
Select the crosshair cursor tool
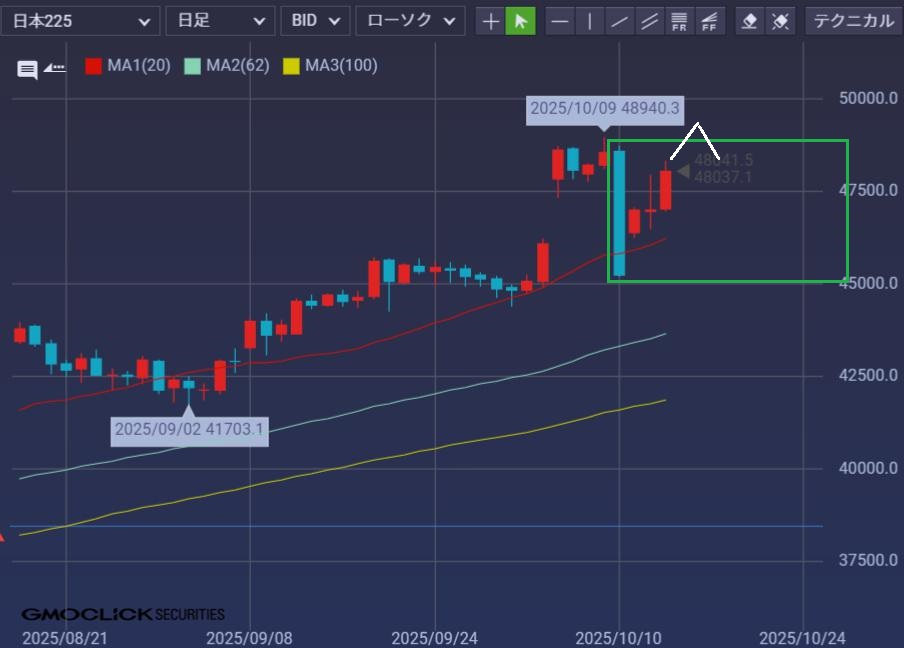[x=491, y=21]
